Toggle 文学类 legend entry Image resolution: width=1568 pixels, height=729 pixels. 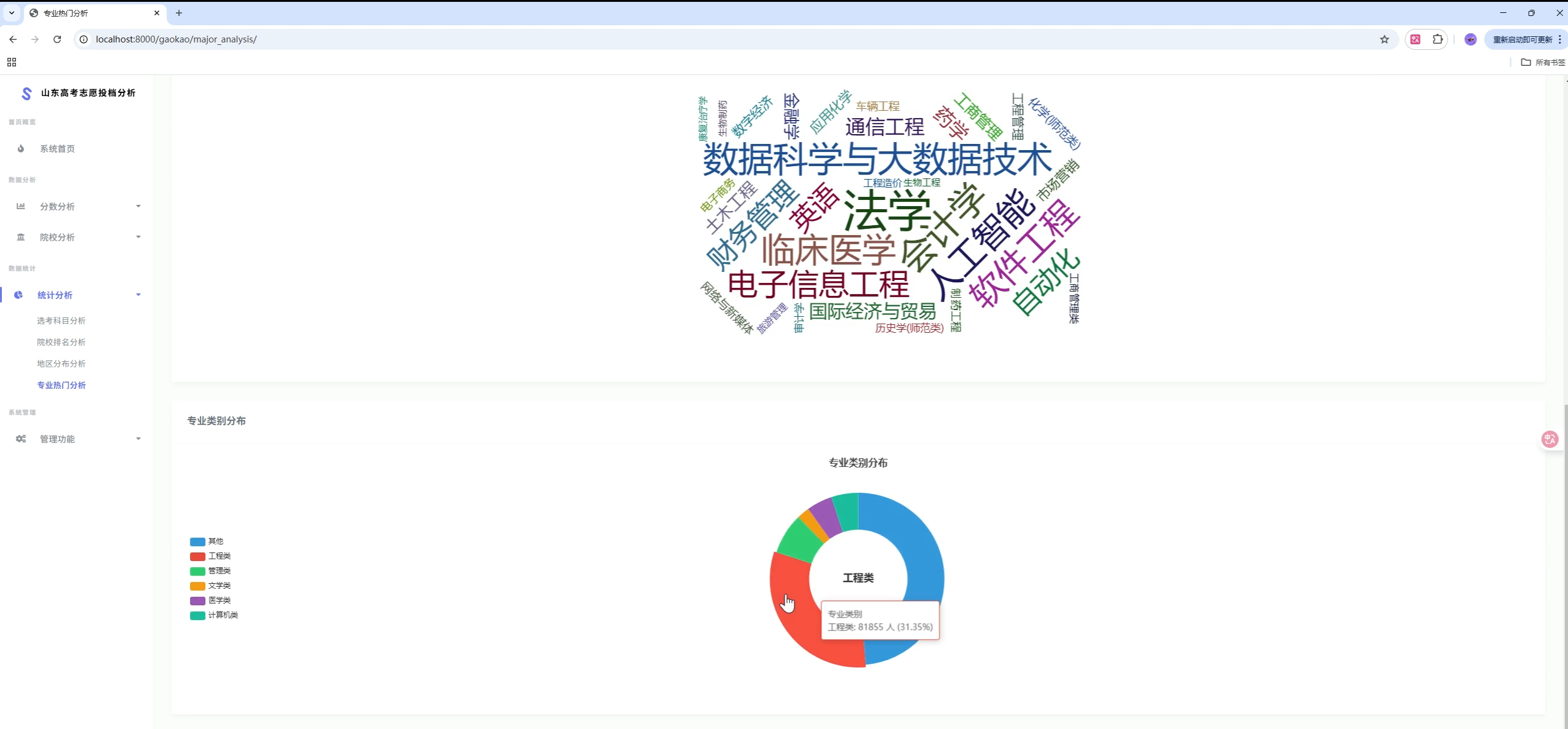(x=210, y=586)
